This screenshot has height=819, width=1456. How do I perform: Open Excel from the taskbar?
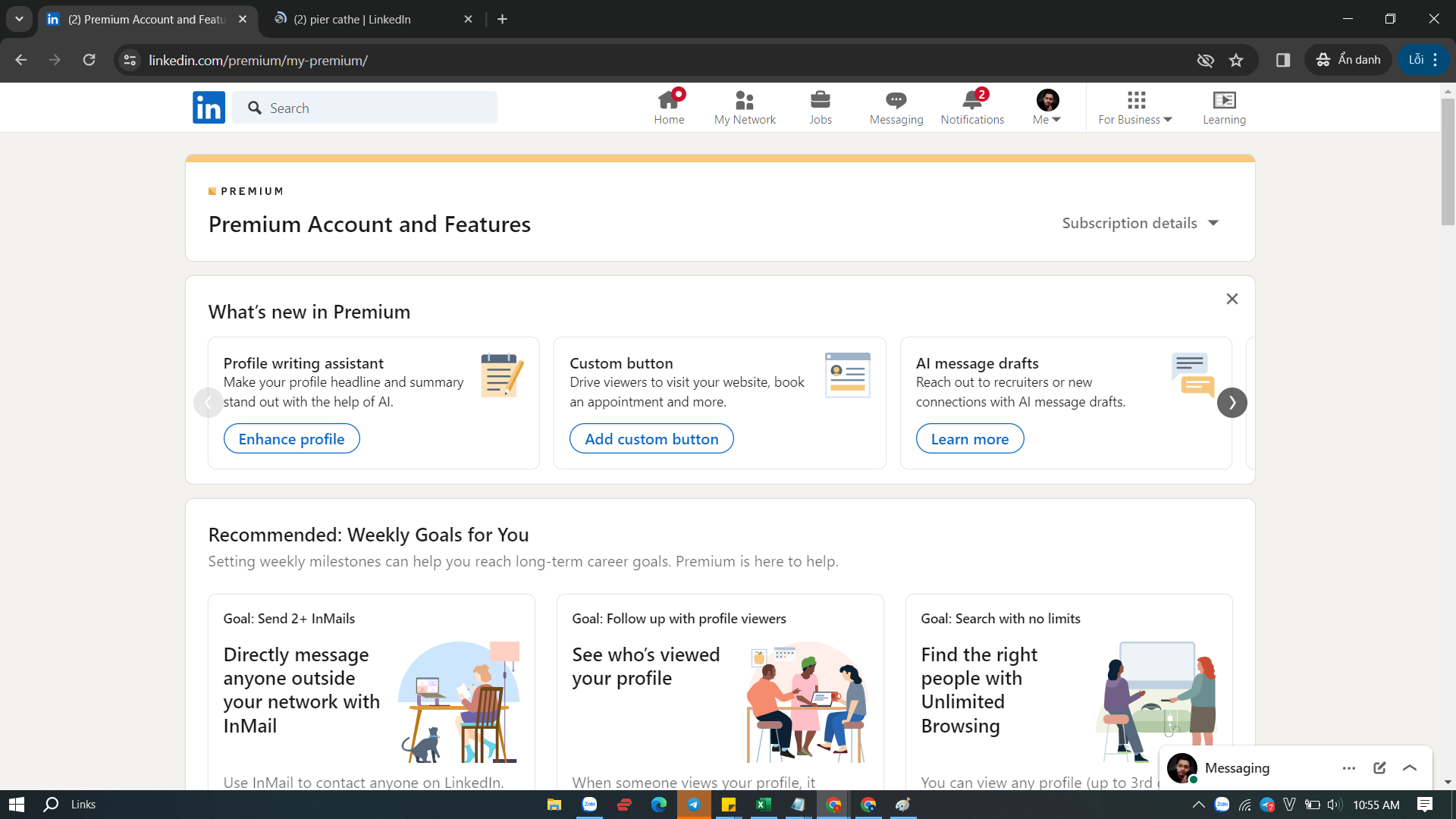pyautogui.click(x=764, y=805)
